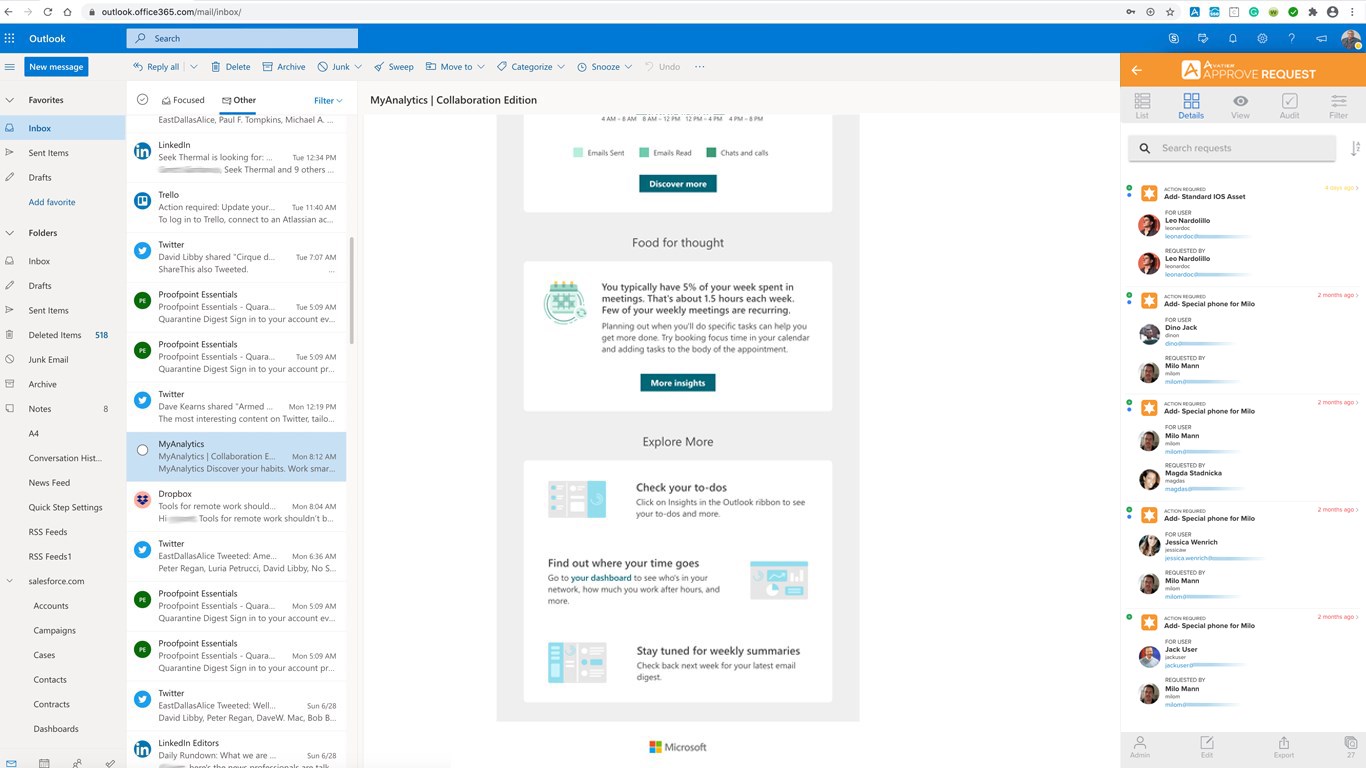Open the Filter dropdown in message list
Image resolution: width=1366 pixels, height=768 pixels.
pyautogui.click(x=328, y=100)
